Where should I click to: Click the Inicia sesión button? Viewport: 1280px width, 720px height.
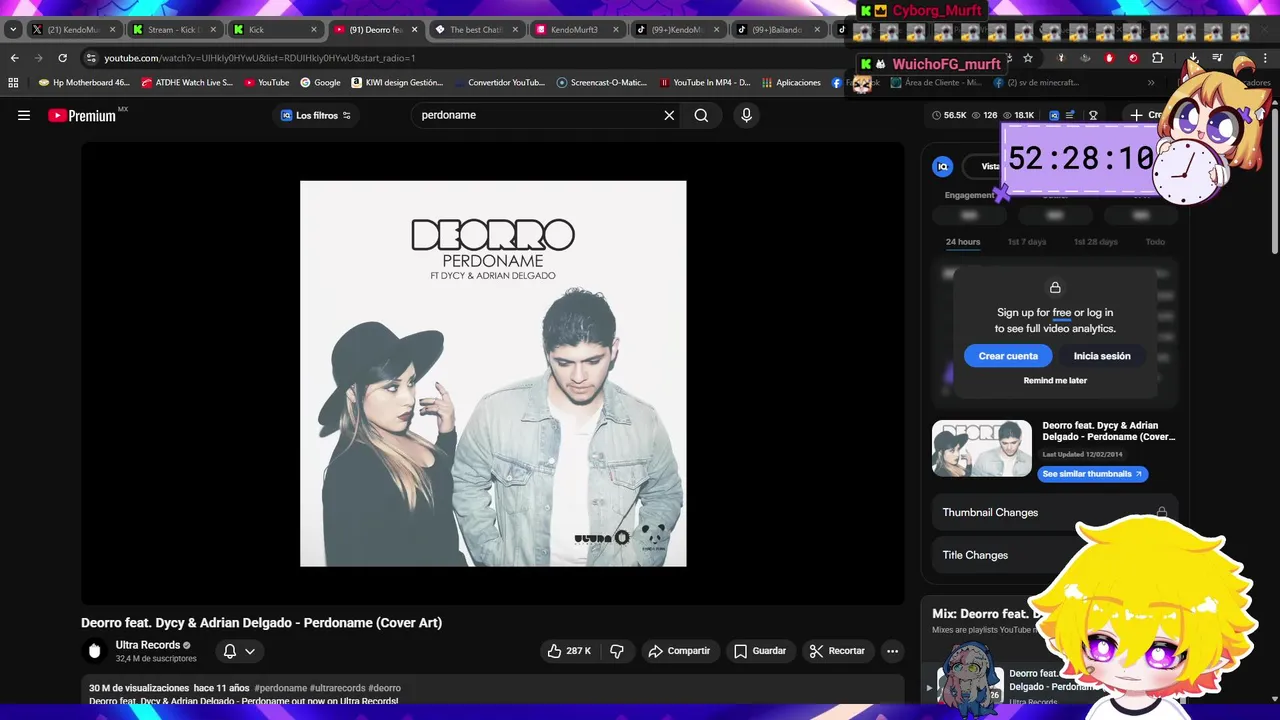[1102, 356]
